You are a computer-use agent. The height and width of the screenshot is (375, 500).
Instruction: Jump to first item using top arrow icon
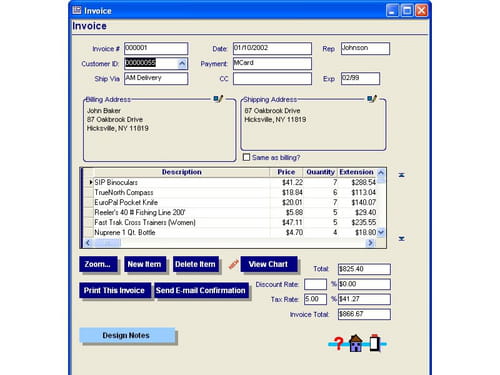tap(402, 175)
